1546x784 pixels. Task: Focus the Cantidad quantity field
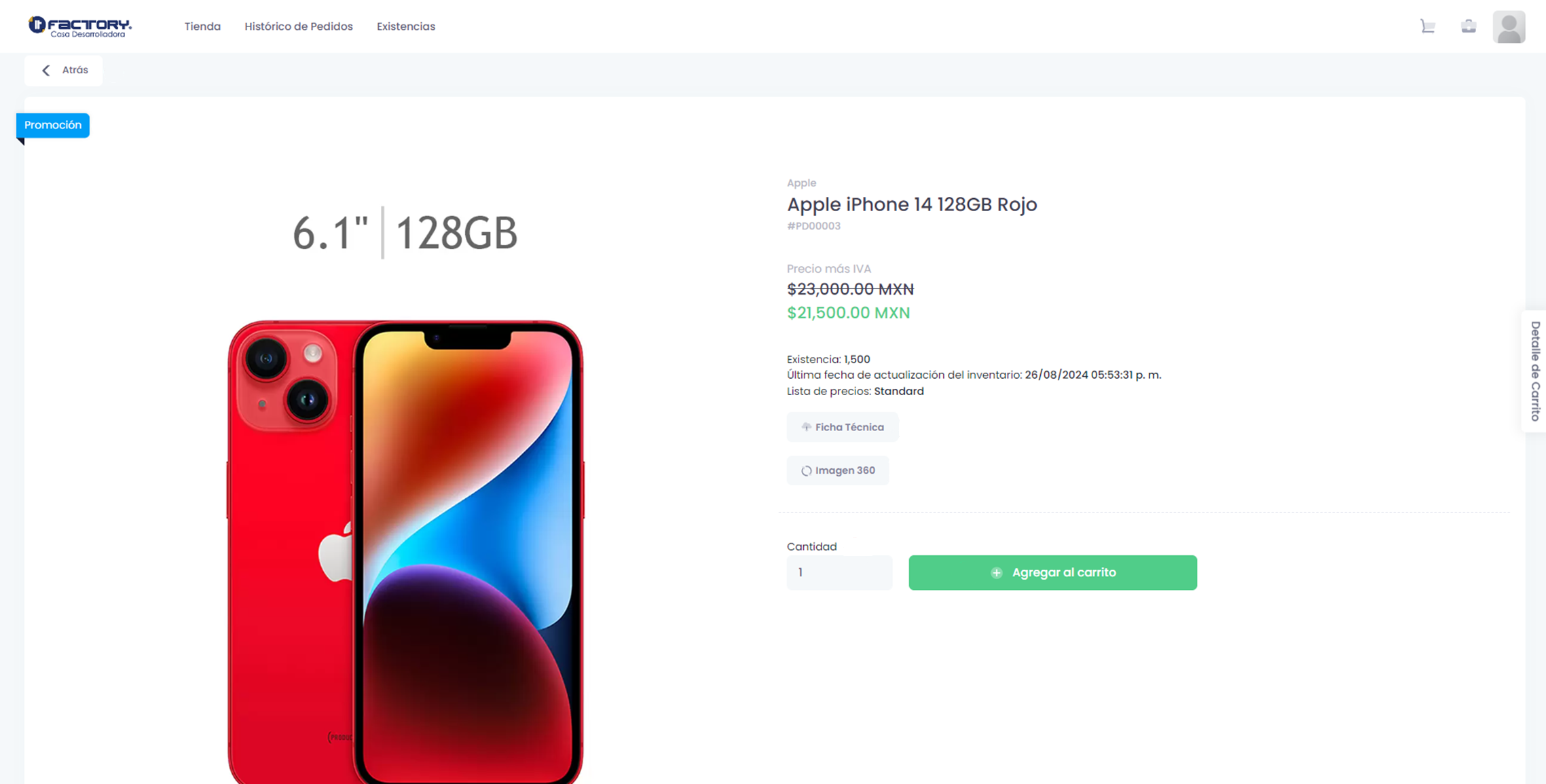point(839,572)
